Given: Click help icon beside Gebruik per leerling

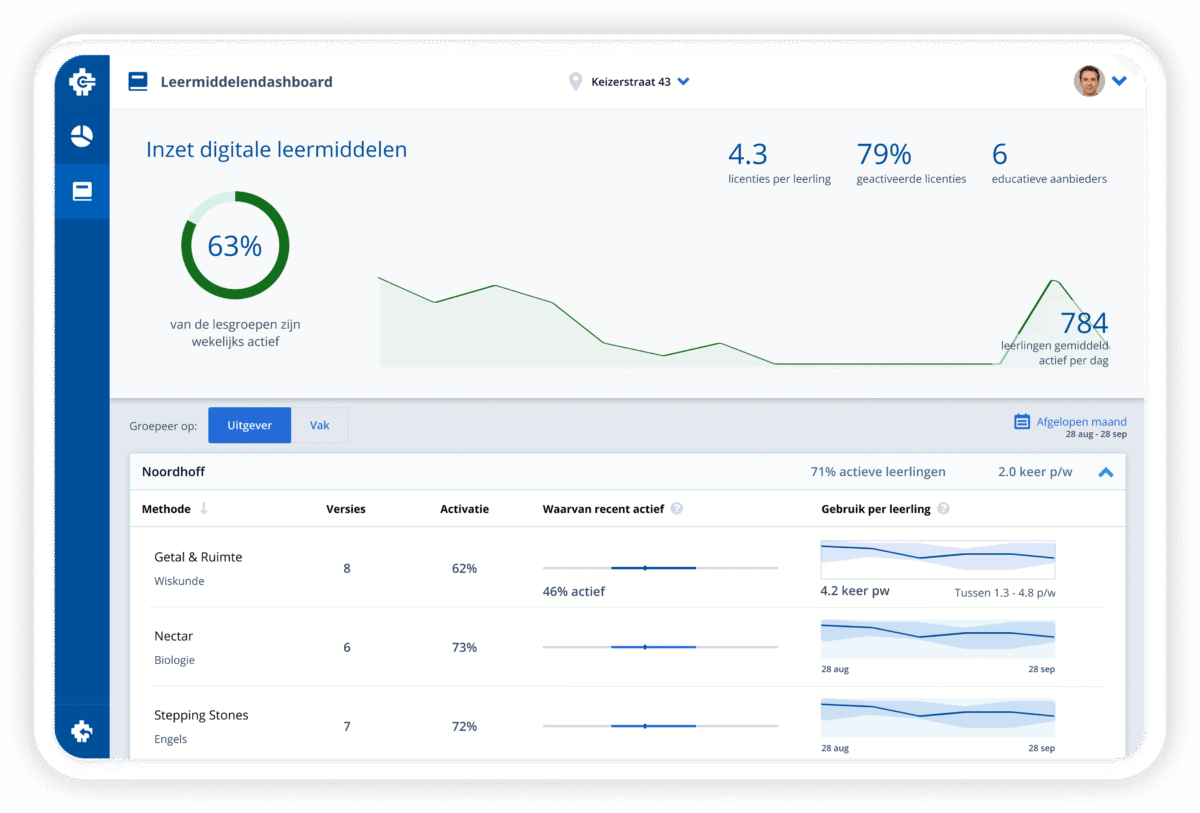Looking at the screenshot, I should click(x=943, y=509).
